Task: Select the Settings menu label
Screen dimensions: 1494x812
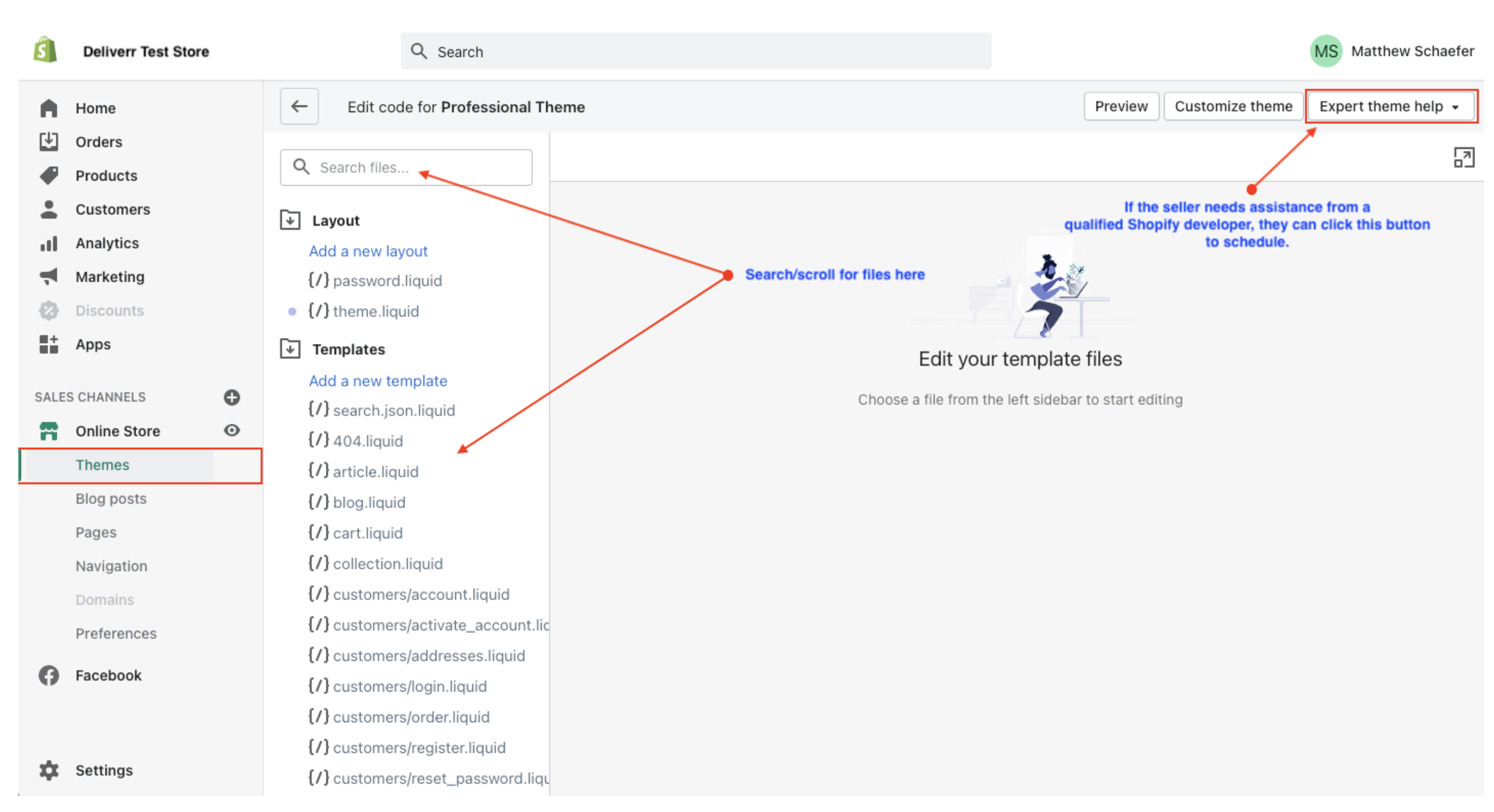Action: click(104, 771)
